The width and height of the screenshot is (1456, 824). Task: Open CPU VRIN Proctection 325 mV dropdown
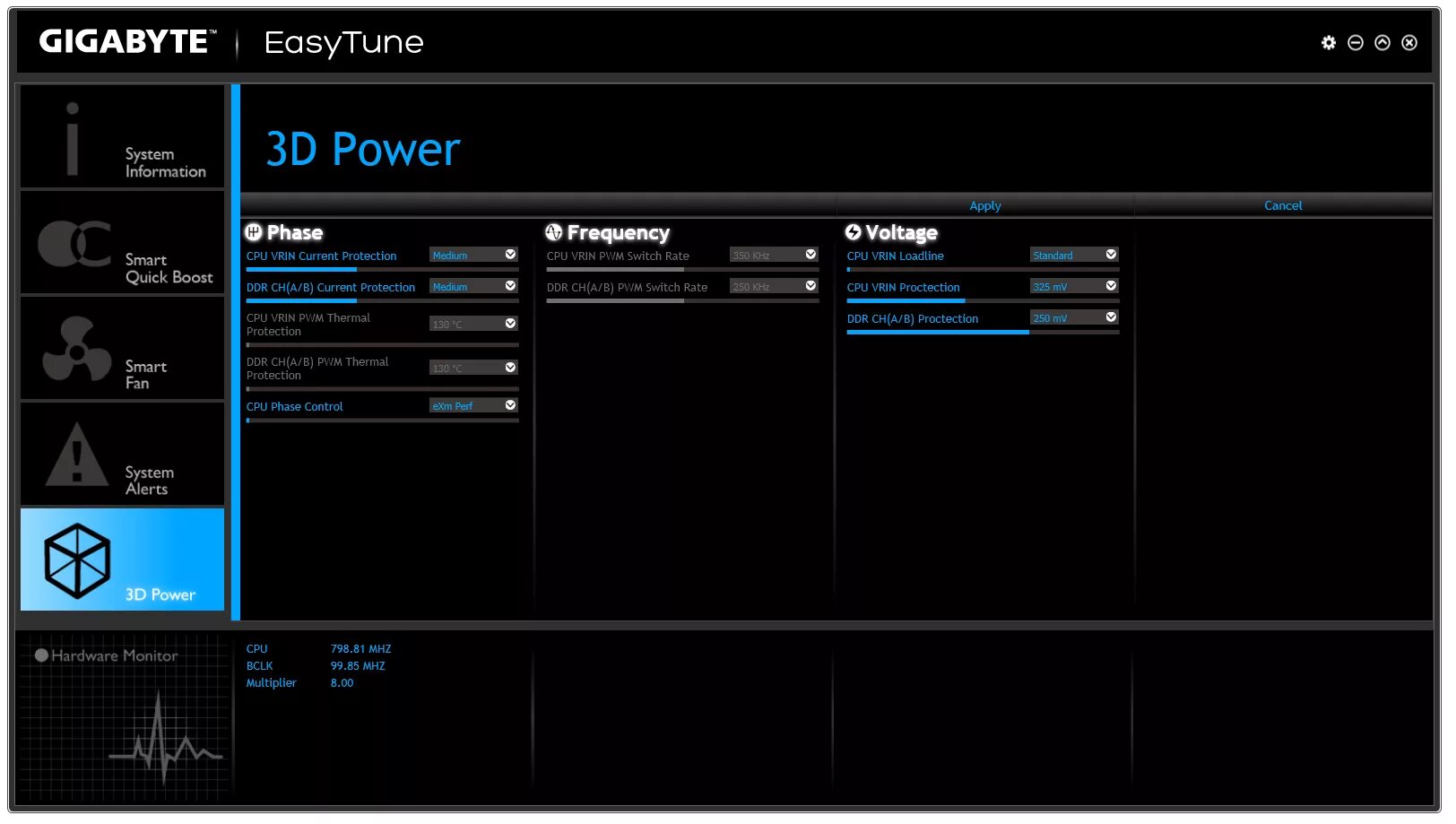tap(1074, 287)
